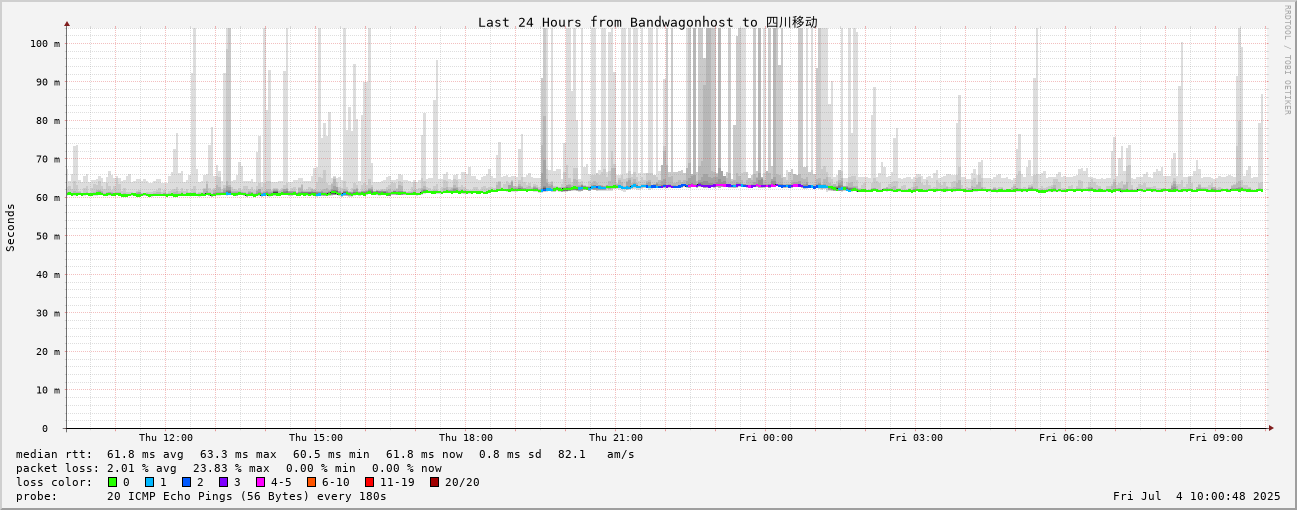Click the '70 m' y-axis value
The height and width of the screenshot is (510, 1297).
48,159
